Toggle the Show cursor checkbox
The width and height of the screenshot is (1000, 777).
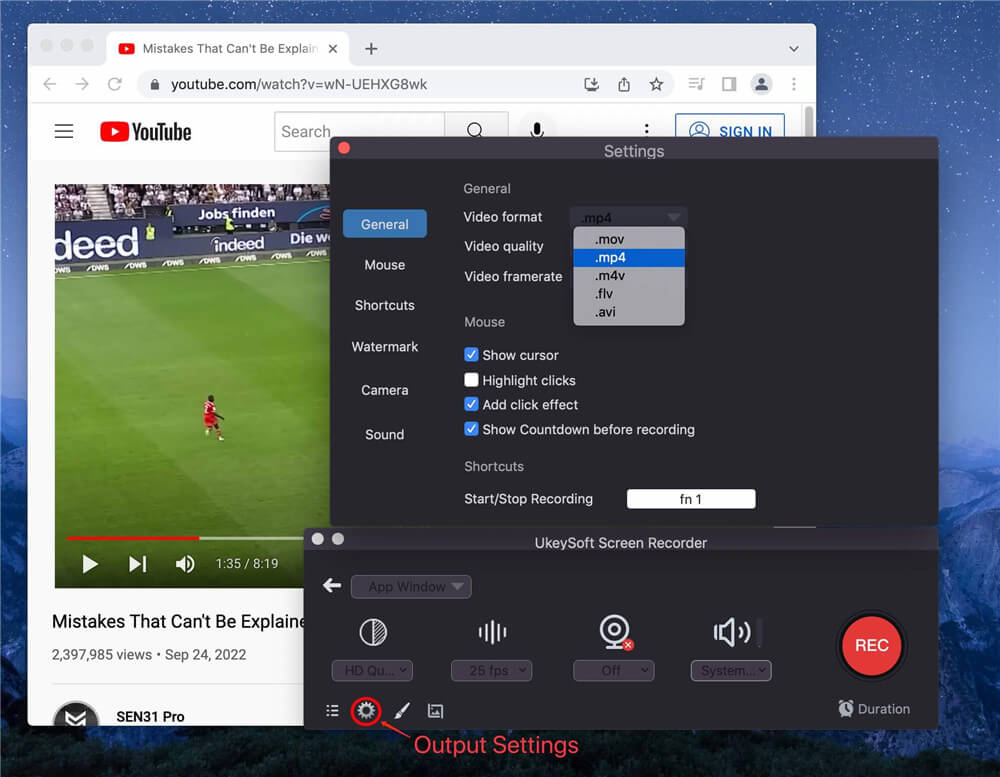471,355
